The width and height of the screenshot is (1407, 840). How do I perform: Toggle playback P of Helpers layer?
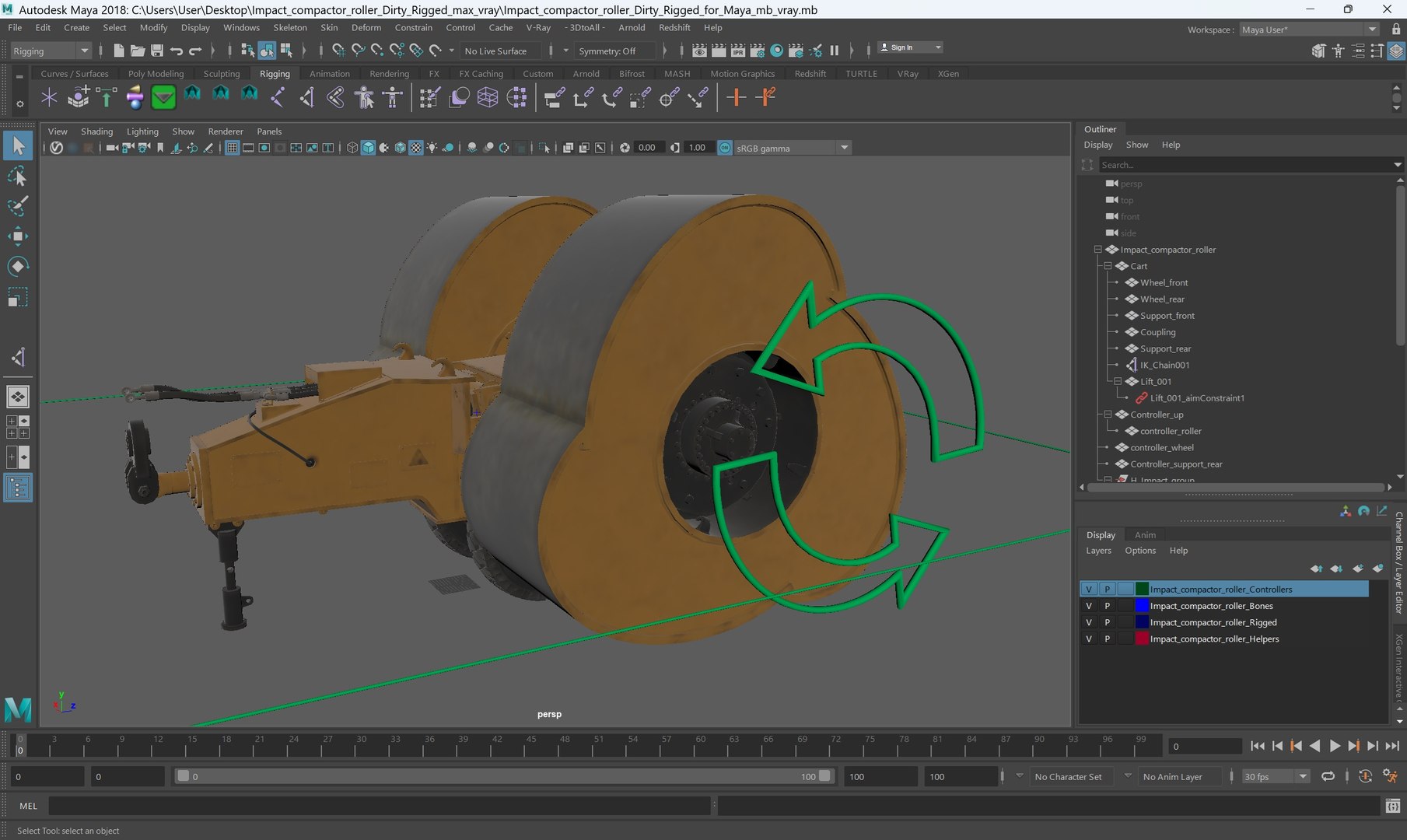tap(1107, 639)
